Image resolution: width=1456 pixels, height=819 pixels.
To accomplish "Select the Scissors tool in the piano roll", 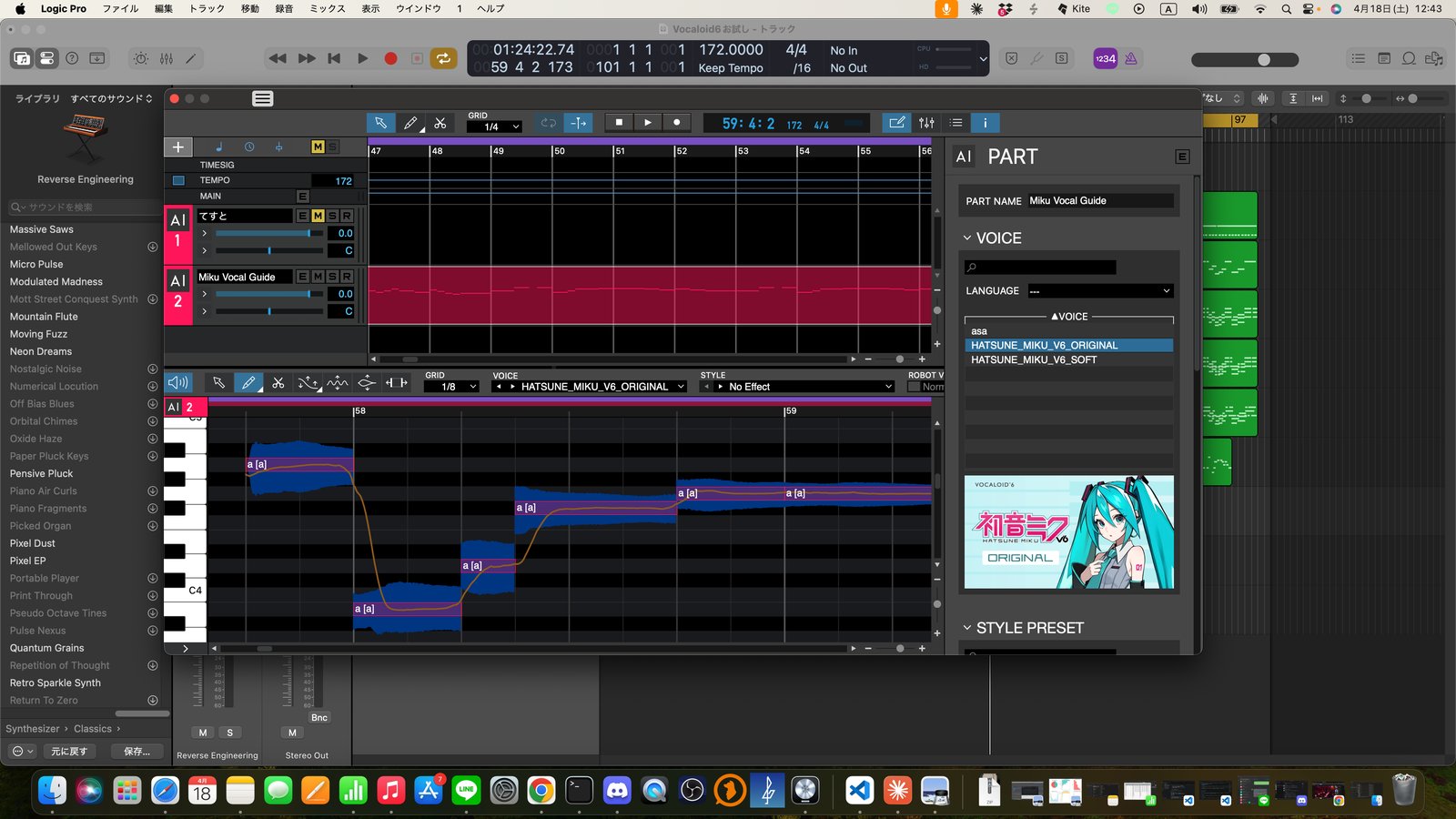I will tap(278, 382).
